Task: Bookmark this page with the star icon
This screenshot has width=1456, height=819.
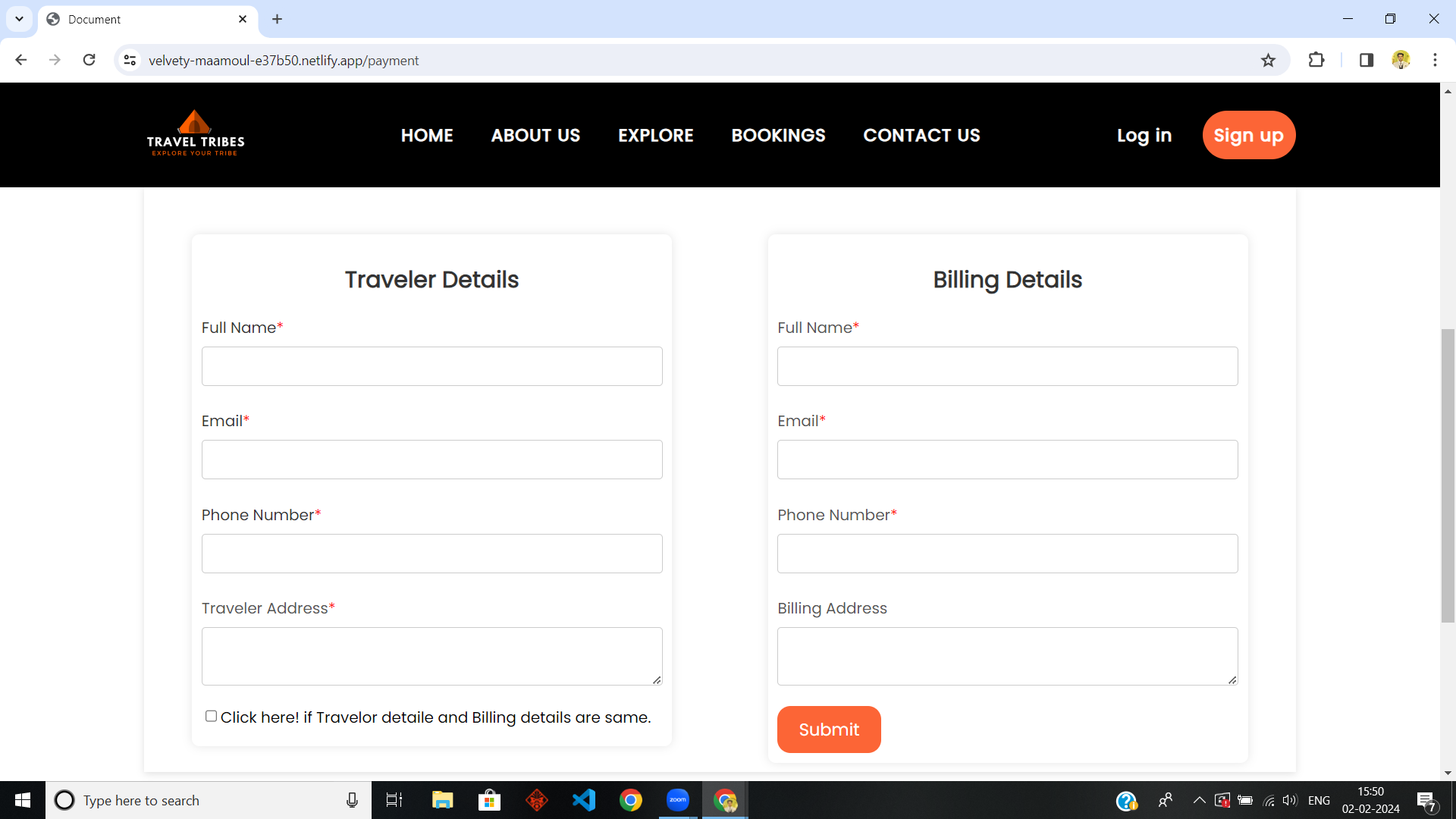Action: [x=1268, y=60]
